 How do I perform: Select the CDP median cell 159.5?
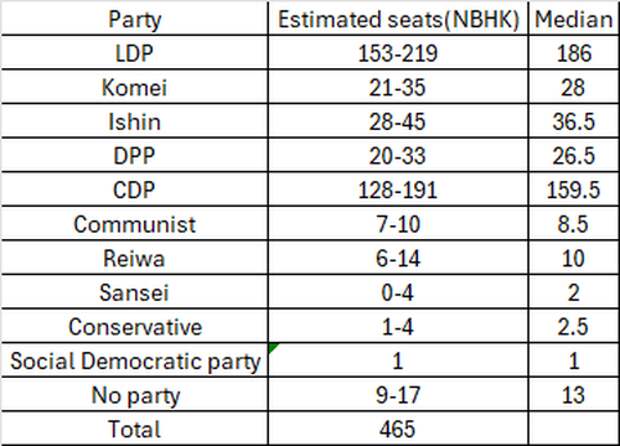point(574,189)
